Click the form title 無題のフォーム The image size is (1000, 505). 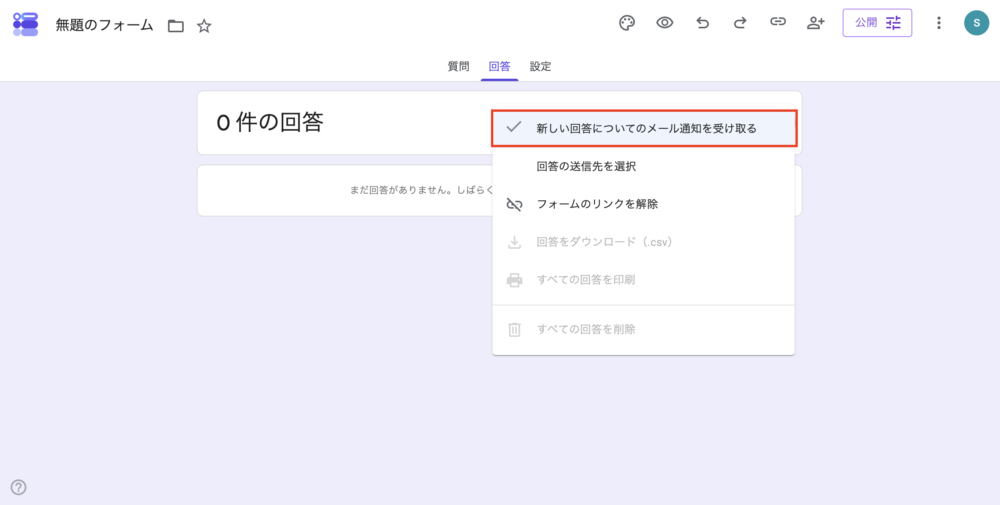point(105,26)
